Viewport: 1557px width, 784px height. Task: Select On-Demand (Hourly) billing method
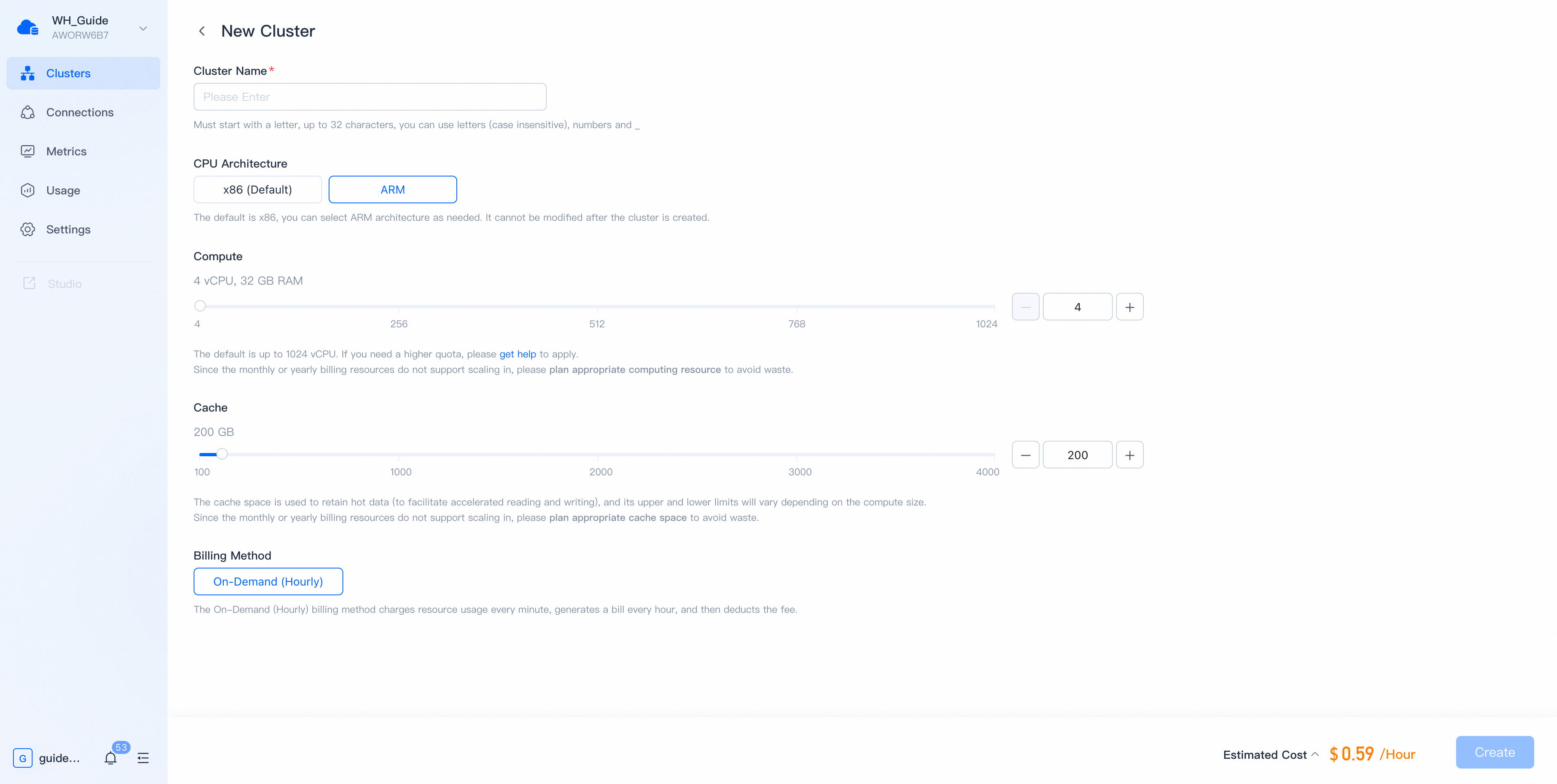(268, 581)
